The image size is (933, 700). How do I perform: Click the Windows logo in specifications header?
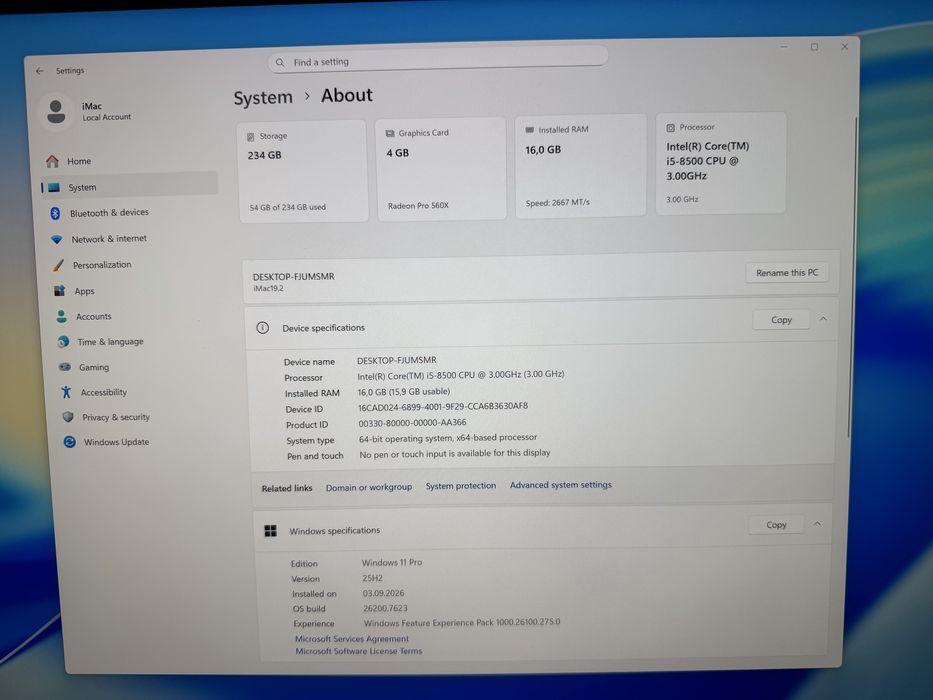coord(270,531)
